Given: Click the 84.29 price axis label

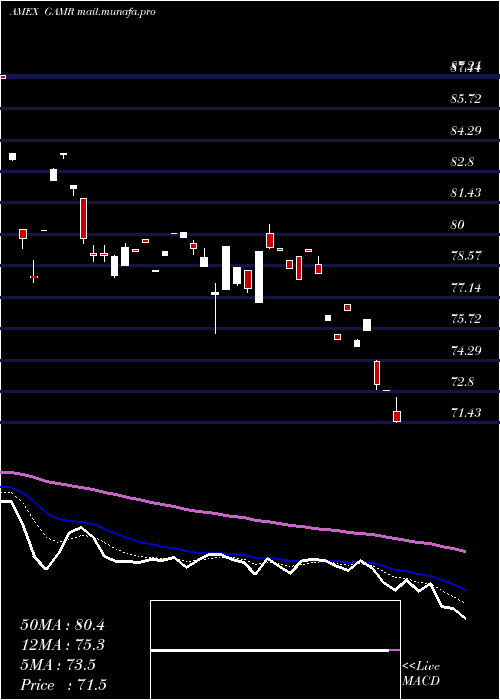Looking at the screenshot, I should (466, 130).
